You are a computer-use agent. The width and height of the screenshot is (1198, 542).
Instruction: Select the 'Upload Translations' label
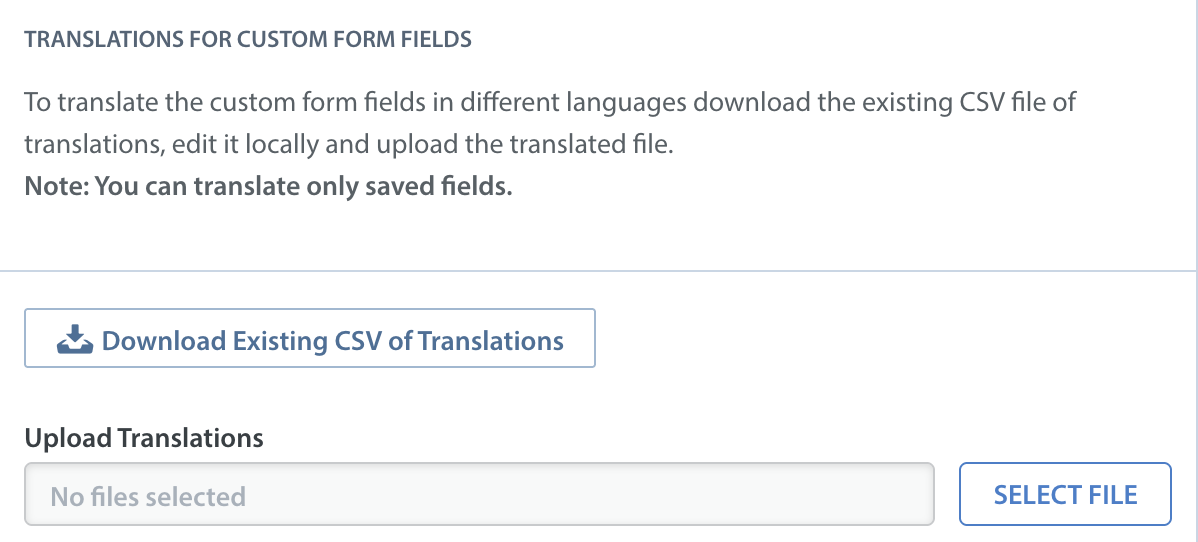(x=144, y=438)
